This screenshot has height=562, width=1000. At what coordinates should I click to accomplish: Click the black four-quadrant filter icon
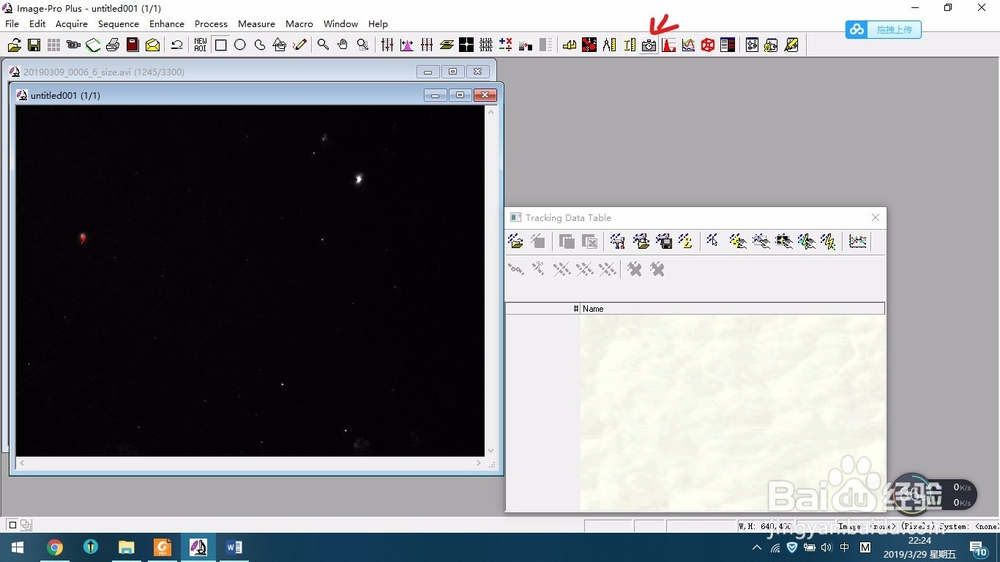[466, 45]
